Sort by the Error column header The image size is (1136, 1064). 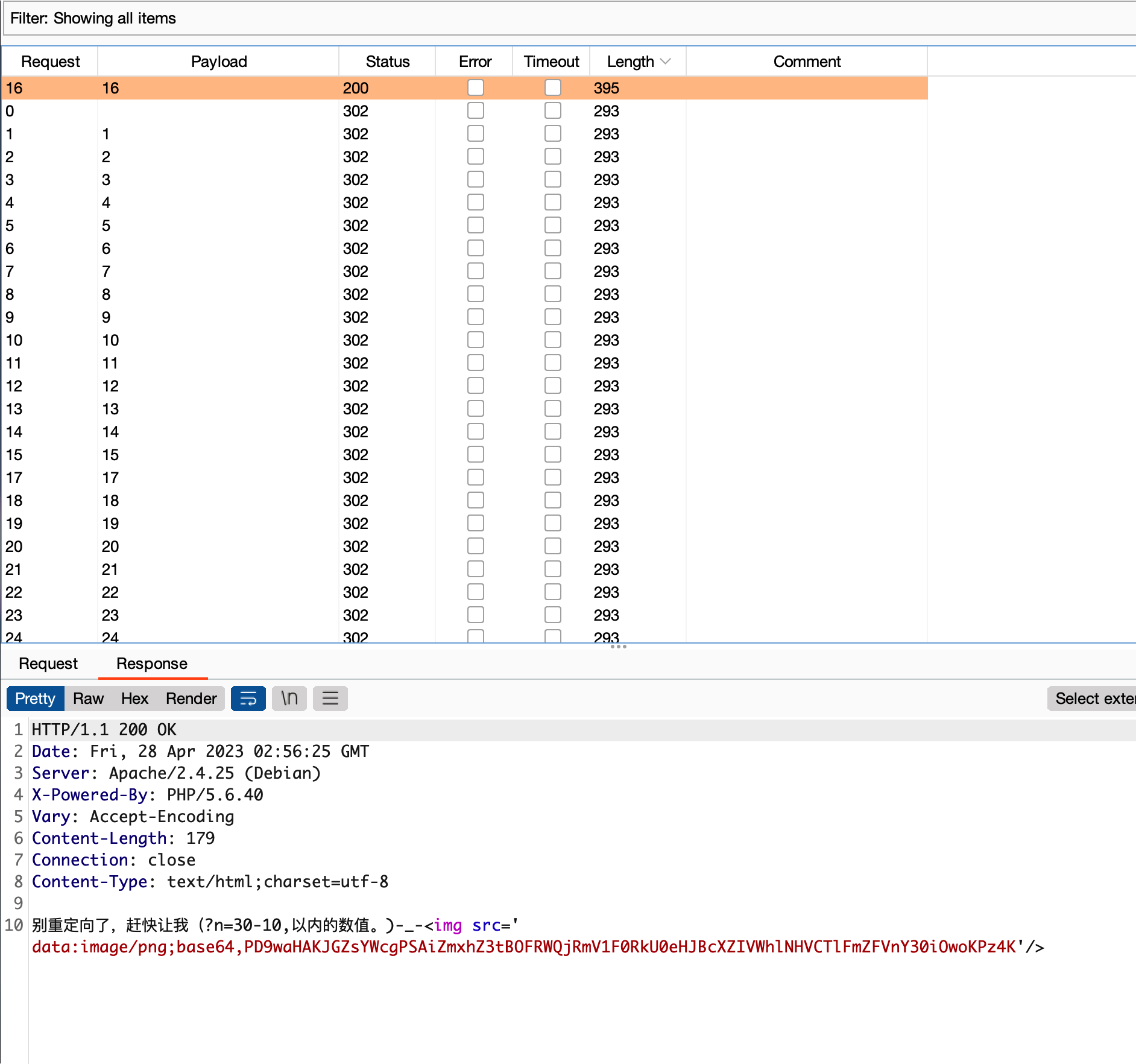point(475,62)
